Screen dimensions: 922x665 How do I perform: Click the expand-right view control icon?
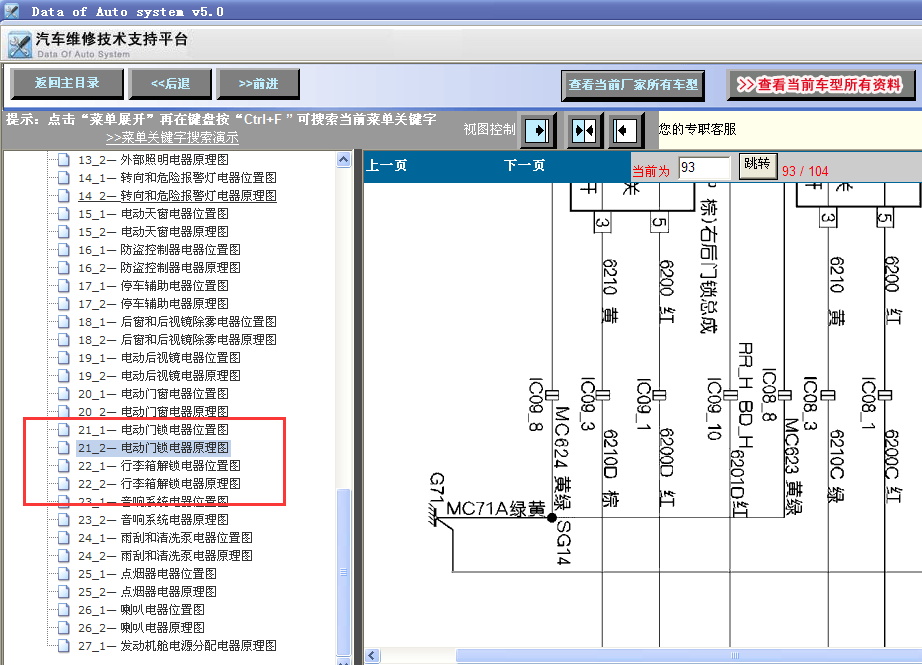pyautogui.click(x=538, y=130)
